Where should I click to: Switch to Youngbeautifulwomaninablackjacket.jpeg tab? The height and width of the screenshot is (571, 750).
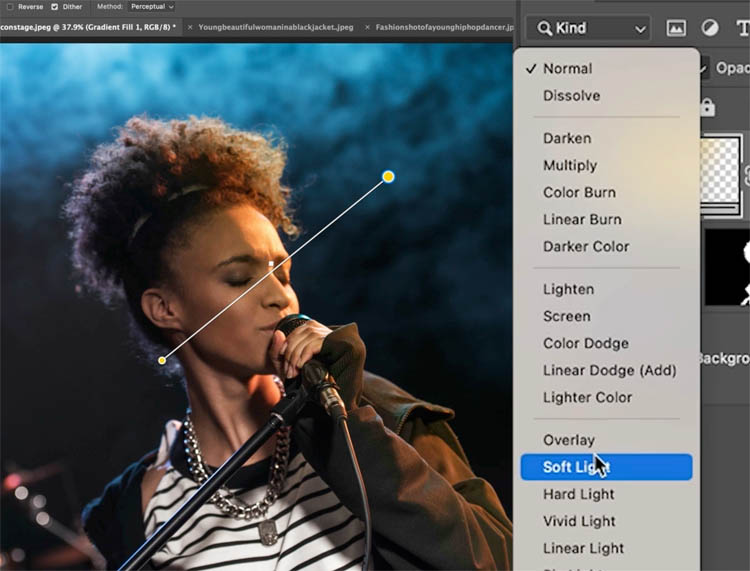point(276,27)
